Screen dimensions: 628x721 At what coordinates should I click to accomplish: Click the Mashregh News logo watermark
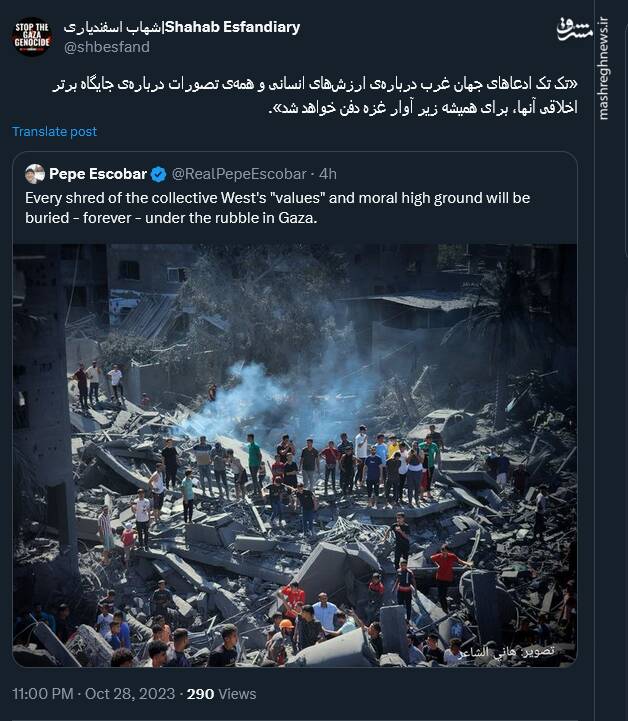[574, 29]
